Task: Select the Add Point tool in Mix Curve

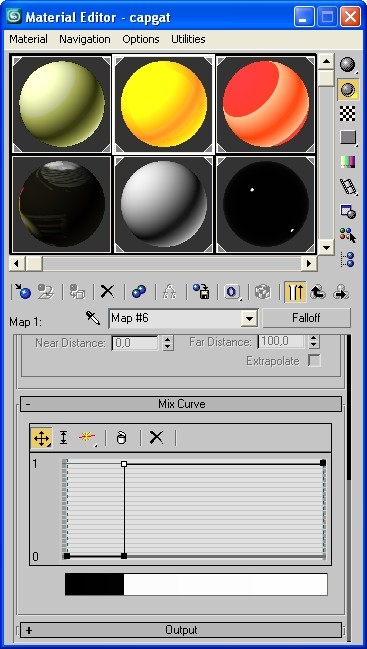Action: pos(87,438)
